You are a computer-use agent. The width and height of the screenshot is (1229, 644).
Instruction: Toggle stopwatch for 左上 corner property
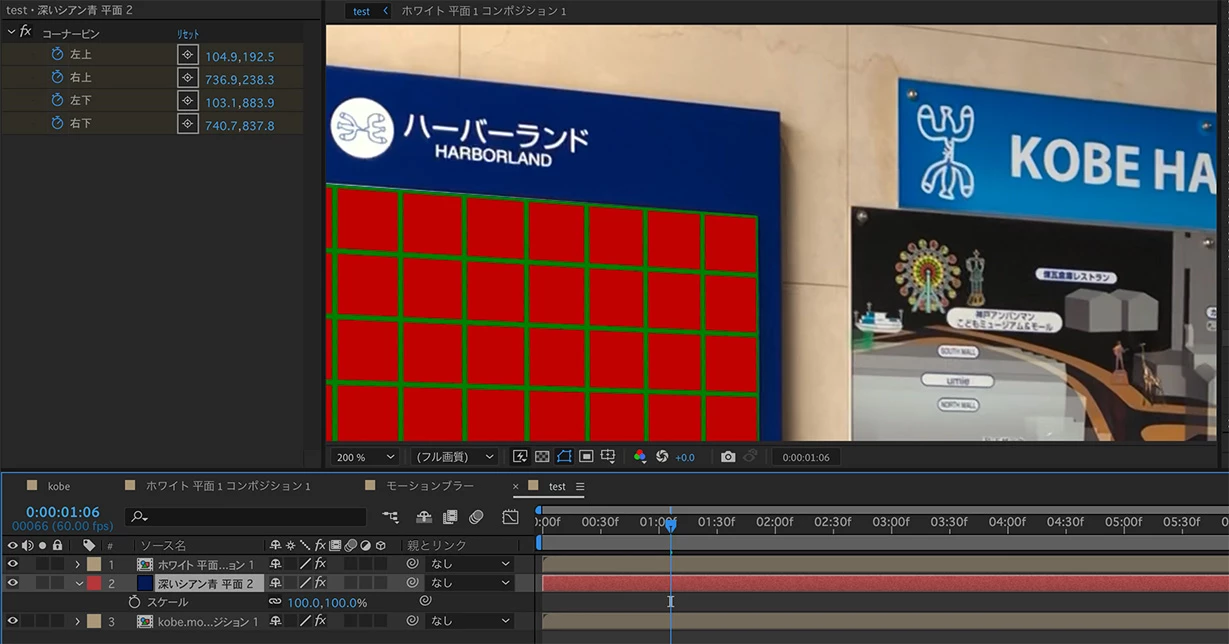click(x=57, y=55)
